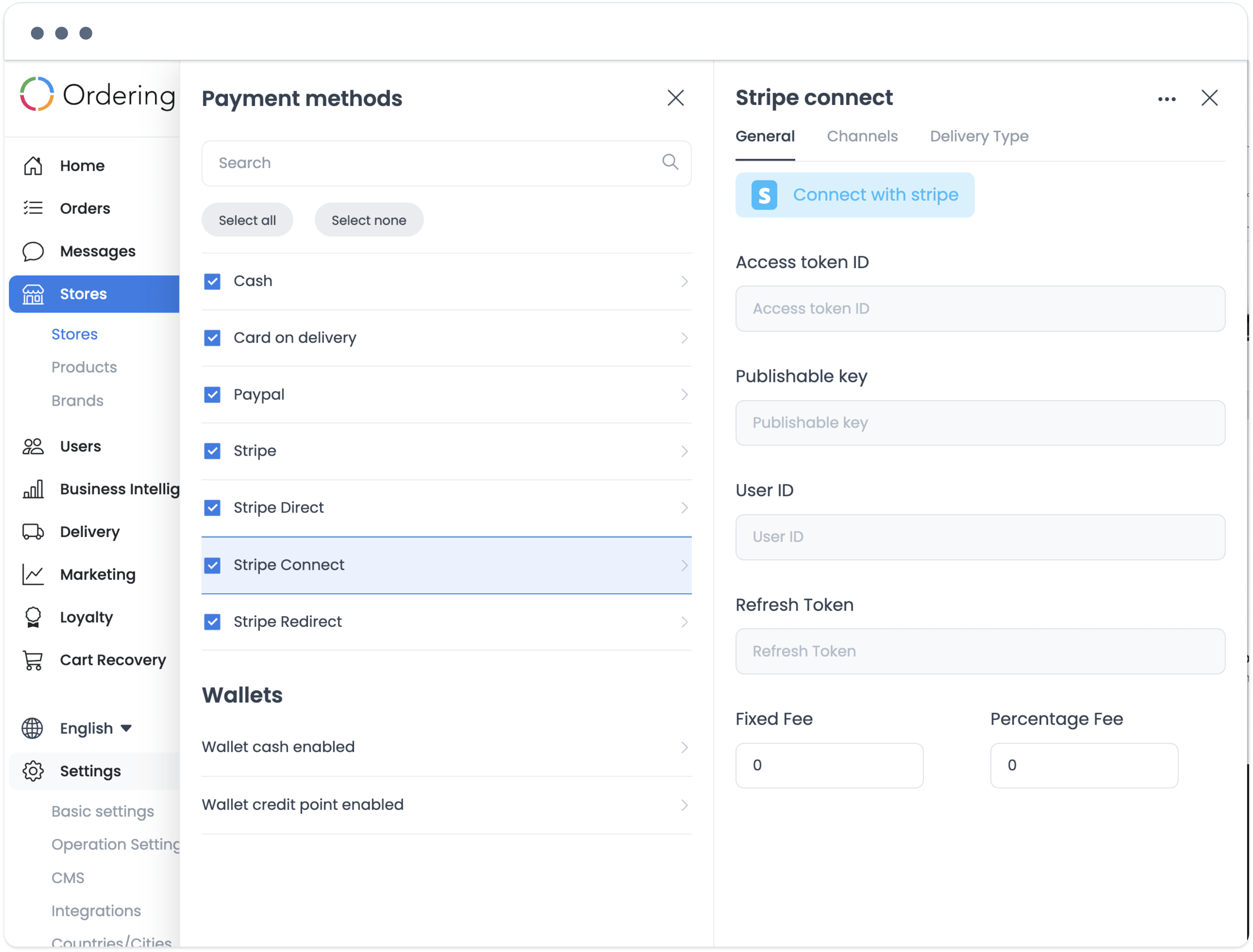This screenshot has height=952, width=1253.
Task: Click the Publishable key field
Action: (x=980, y=423)
